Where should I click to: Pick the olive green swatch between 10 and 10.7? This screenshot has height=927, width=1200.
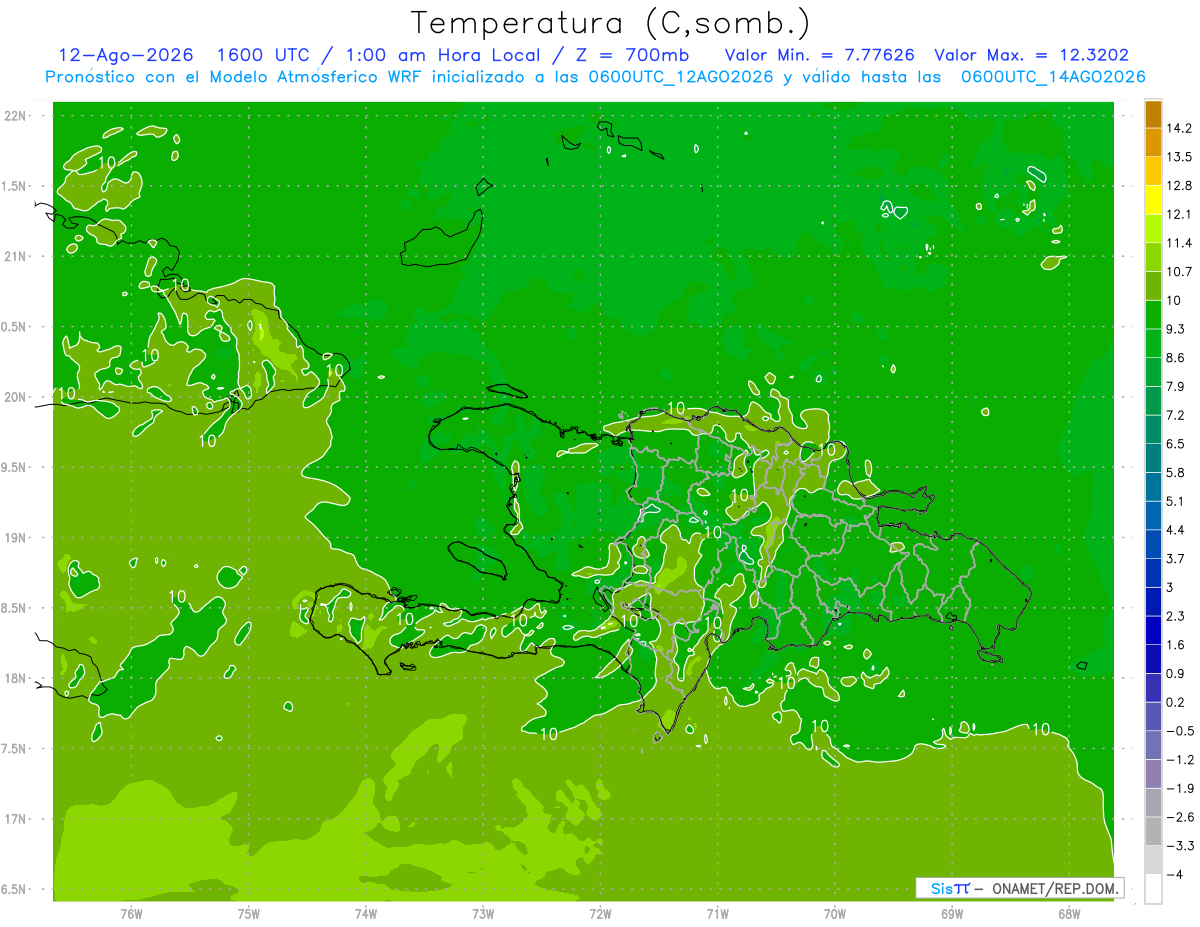click(x=1153, y=285)
